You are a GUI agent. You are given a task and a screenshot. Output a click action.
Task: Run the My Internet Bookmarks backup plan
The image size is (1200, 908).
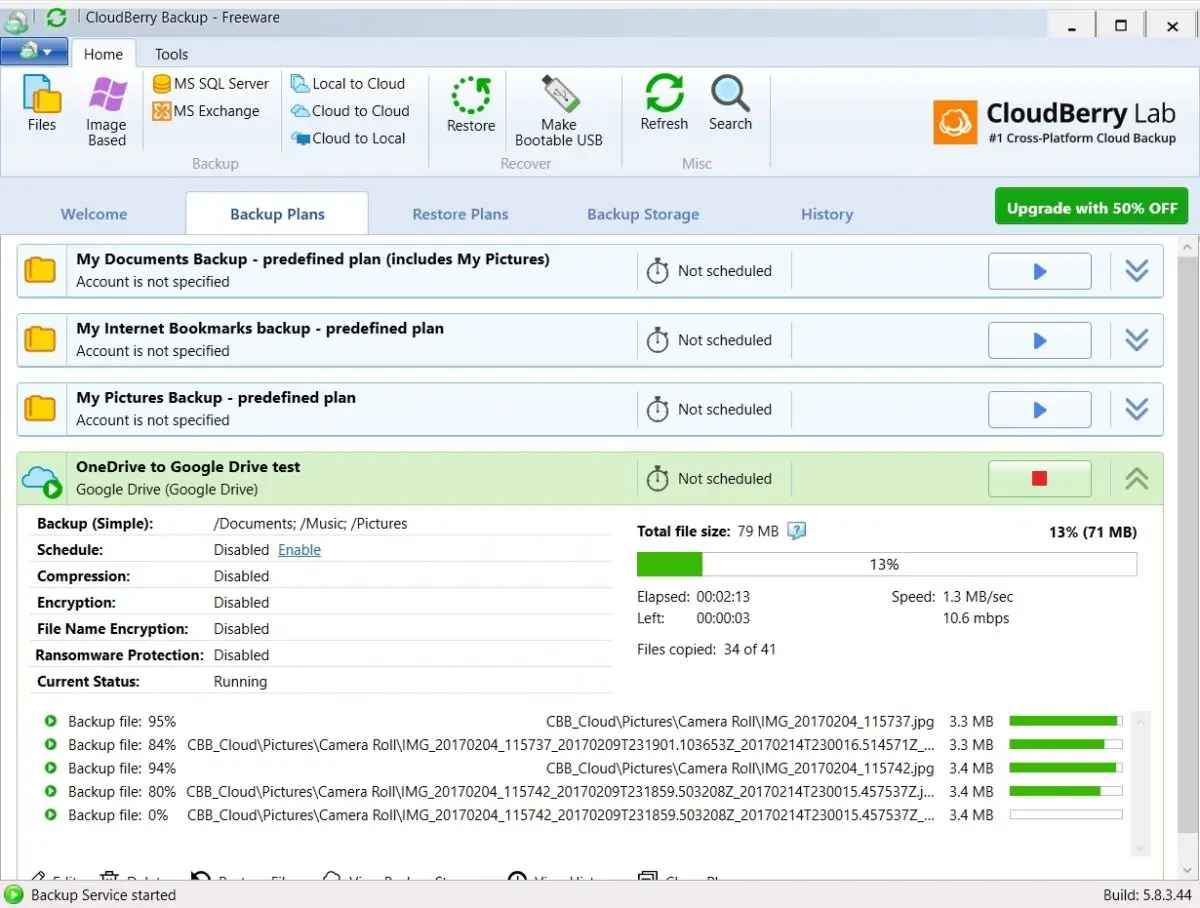(x=1039, y=340)
